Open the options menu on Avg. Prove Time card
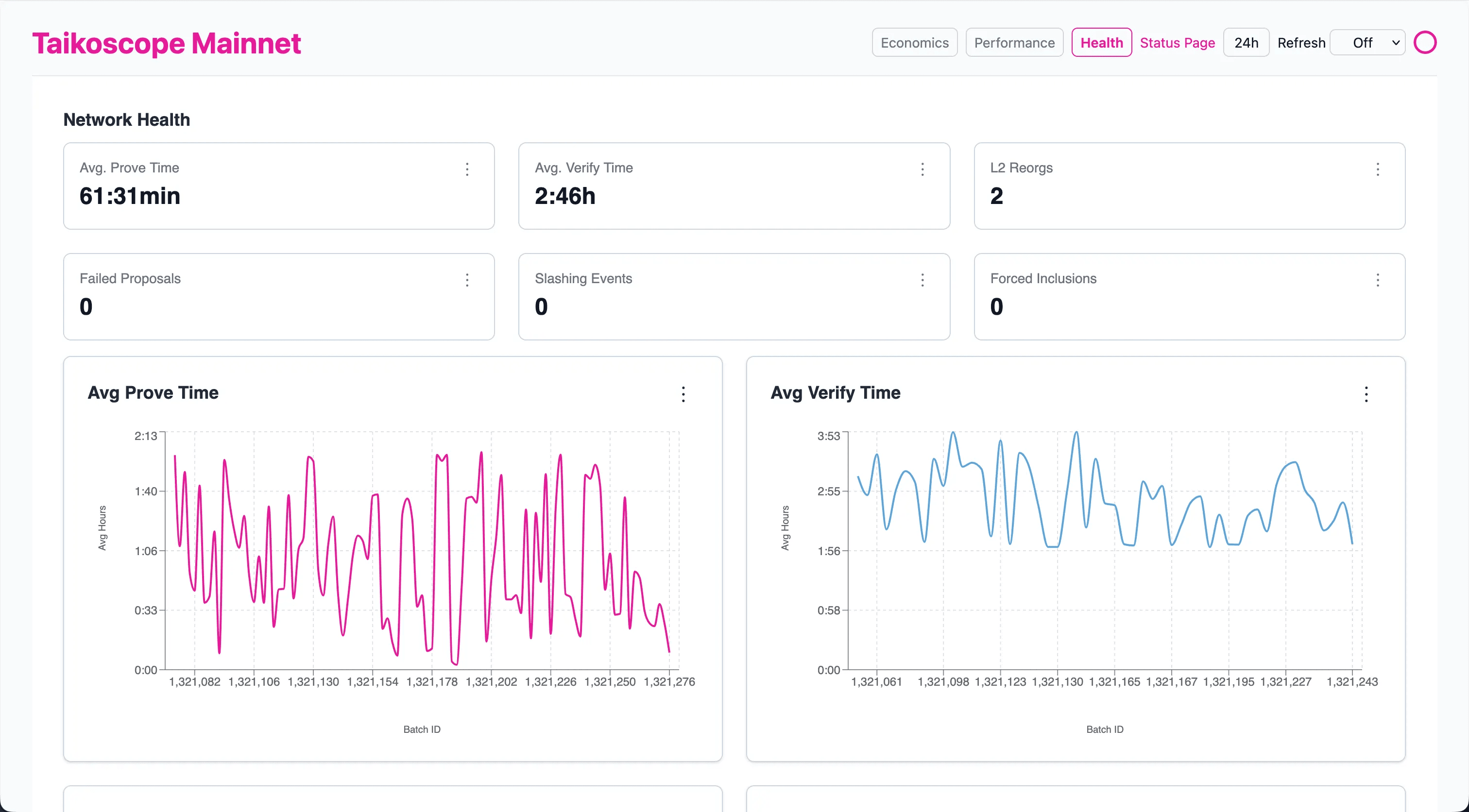 click(467, 169)
